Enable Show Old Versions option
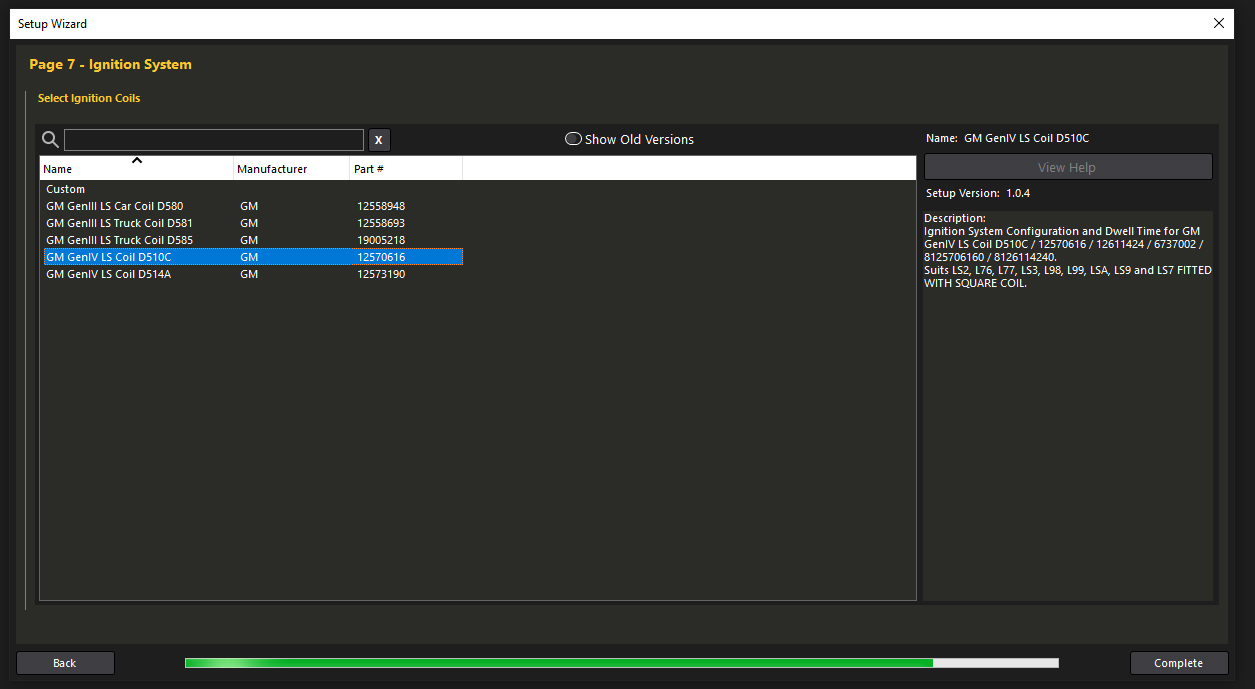 (x=573, y=139)
